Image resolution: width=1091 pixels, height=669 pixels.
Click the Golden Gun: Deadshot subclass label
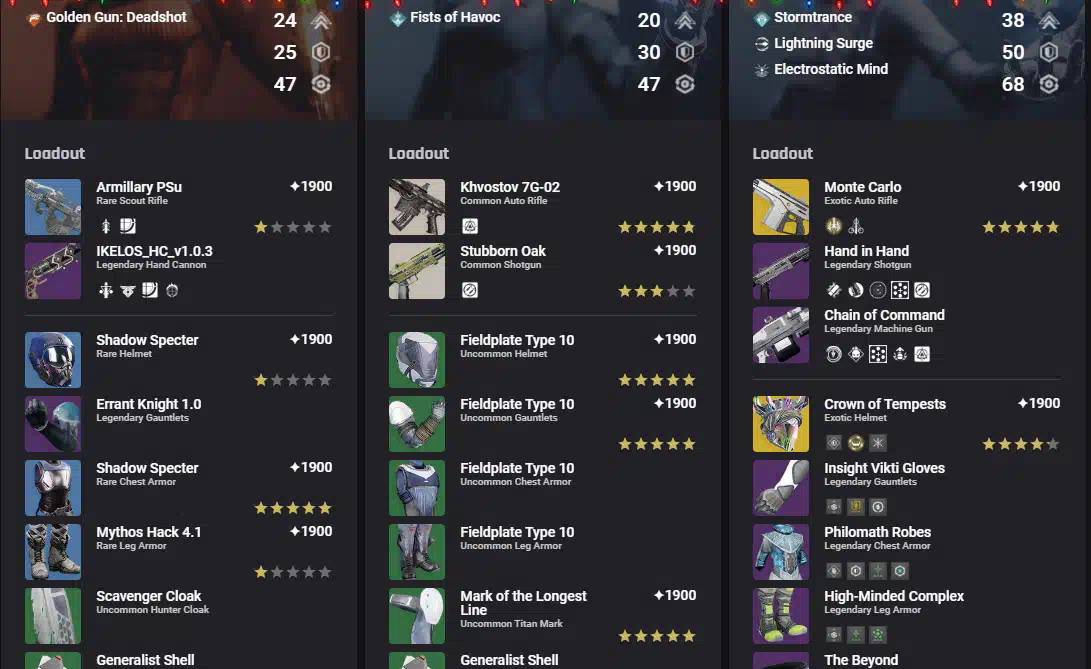[116, 17]
